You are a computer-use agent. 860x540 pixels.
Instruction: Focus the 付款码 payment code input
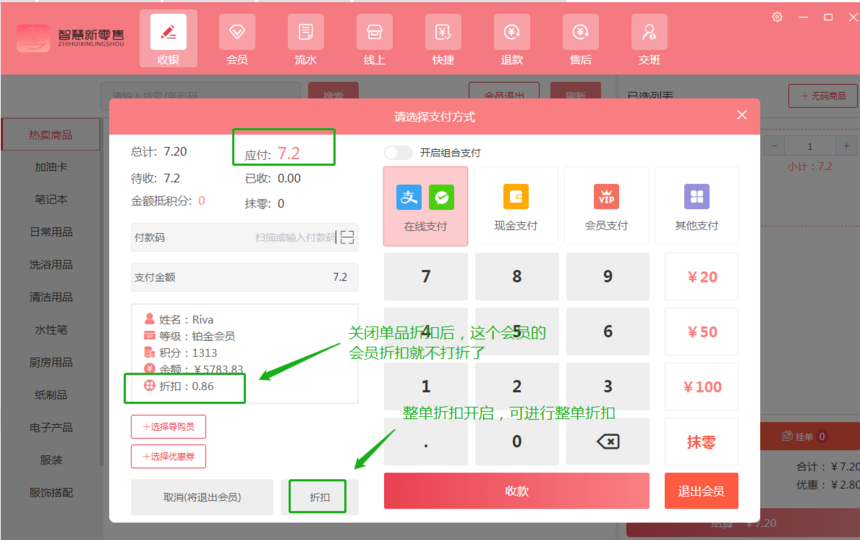pyautogui.click(x=245, y=237)
